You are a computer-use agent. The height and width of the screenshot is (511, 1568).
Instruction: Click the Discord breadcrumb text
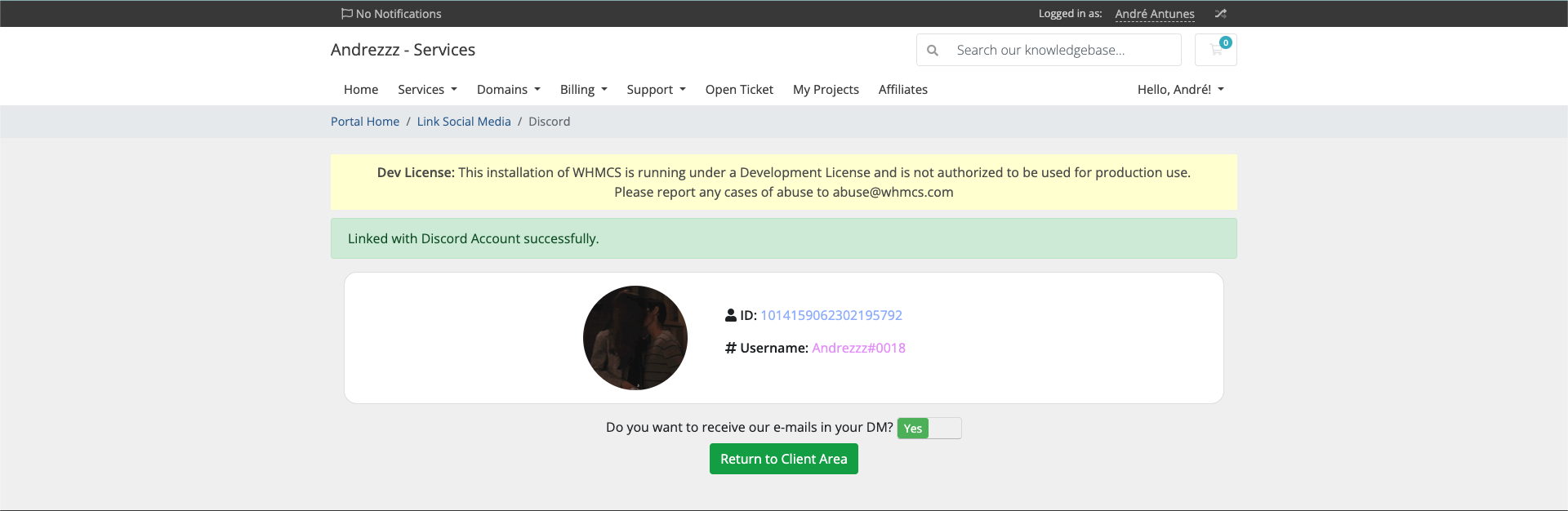[x=550, y=122]
